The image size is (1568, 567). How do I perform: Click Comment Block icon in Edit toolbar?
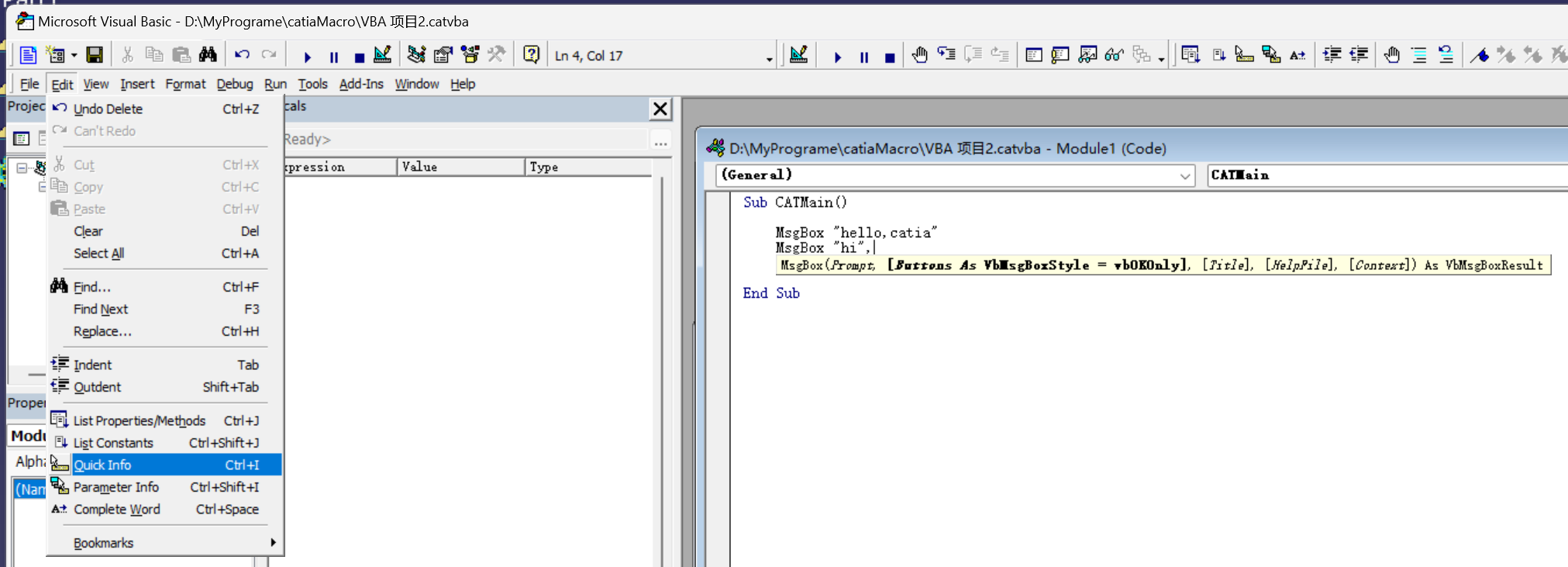point(1419,55)
